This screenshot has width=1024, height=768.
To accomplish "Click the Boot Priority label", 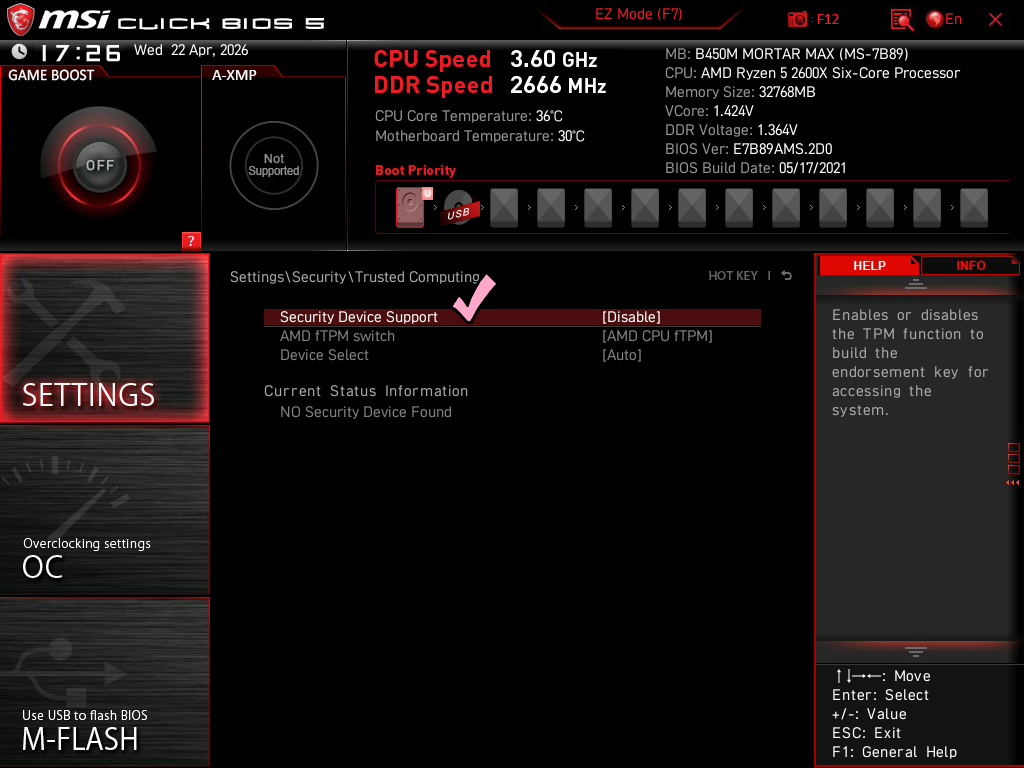I will pyautogui.click(x=415, y=170).
